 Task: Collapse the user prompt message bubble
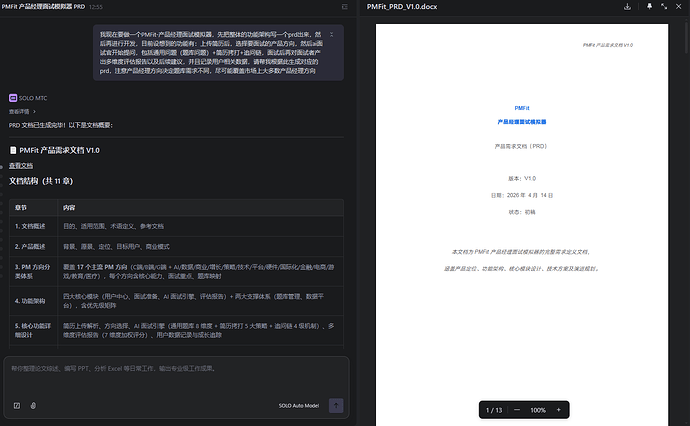click(331, 34)
